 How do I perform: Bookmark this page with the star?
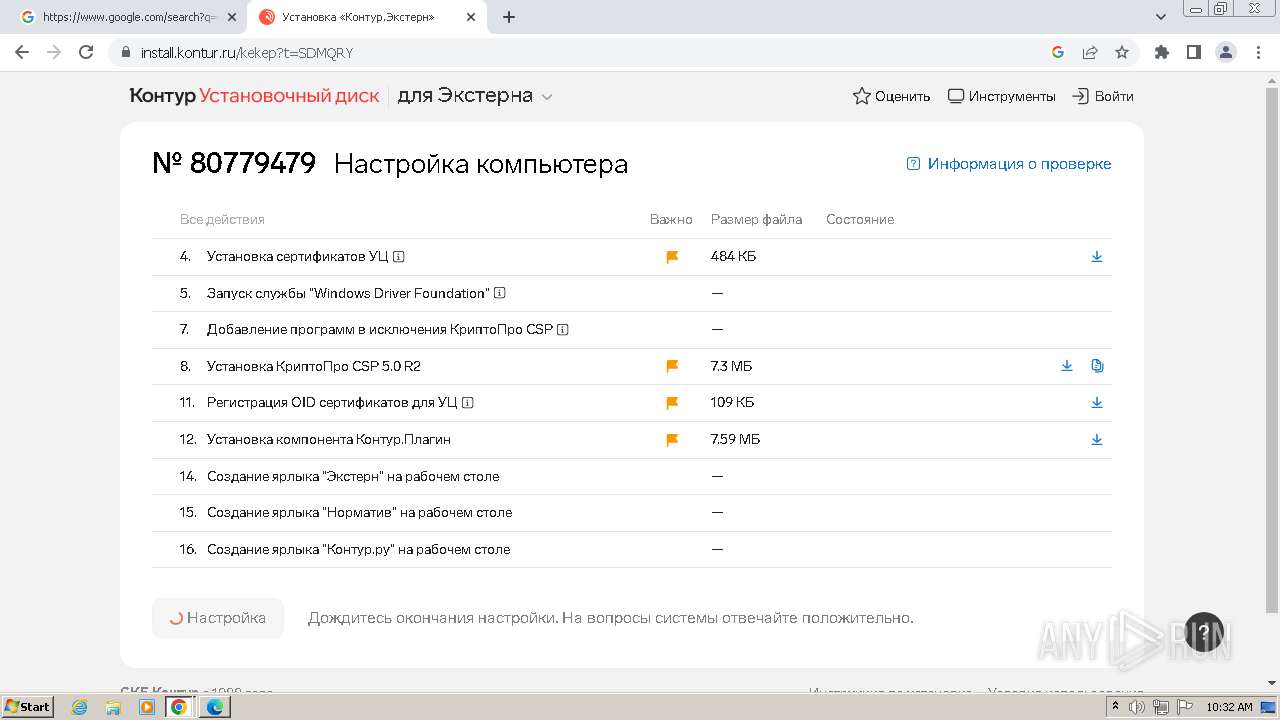click(1122, 52)
